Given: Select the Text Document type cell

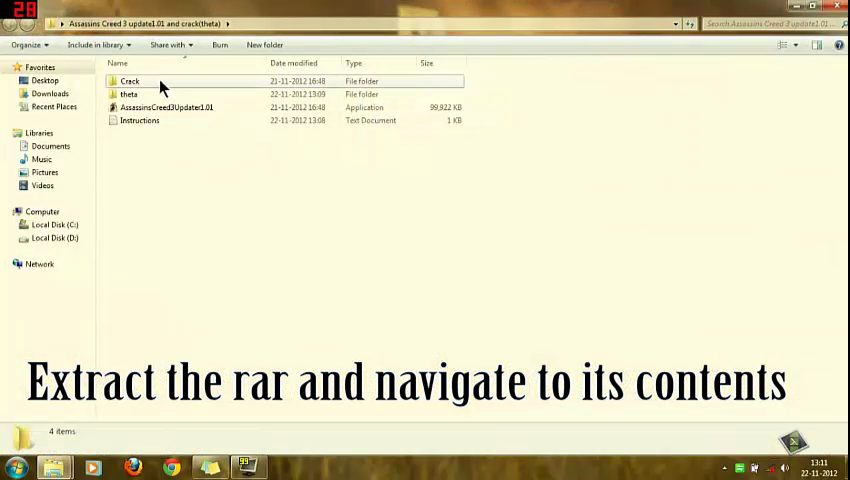Looking at the screenshot, I should tap(371, 120).
